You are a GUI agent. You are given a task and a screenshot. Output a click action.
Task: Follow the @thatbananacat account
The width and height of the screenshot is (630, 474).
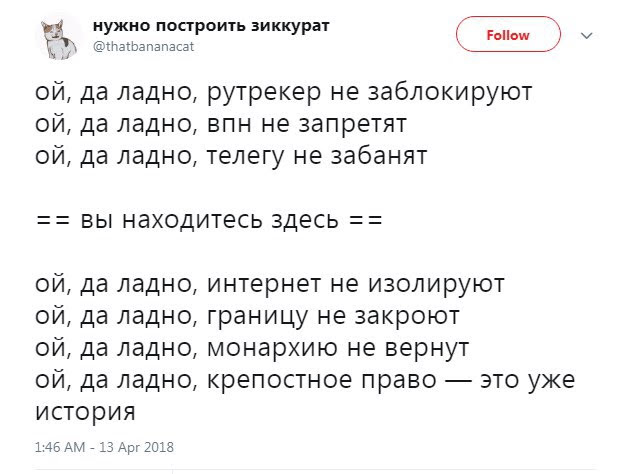tap(507, 35)
